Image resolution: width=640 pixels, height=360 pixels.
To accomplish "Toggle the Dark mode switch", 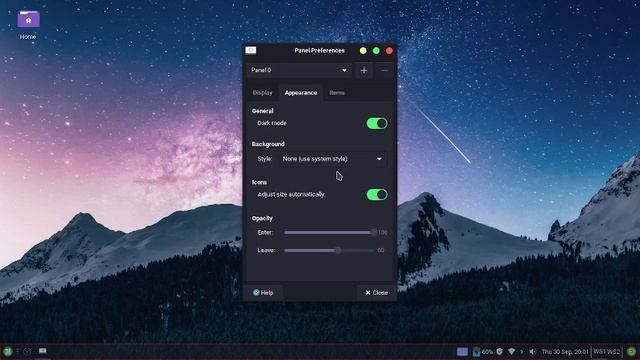I will click(x=377, y=123).
